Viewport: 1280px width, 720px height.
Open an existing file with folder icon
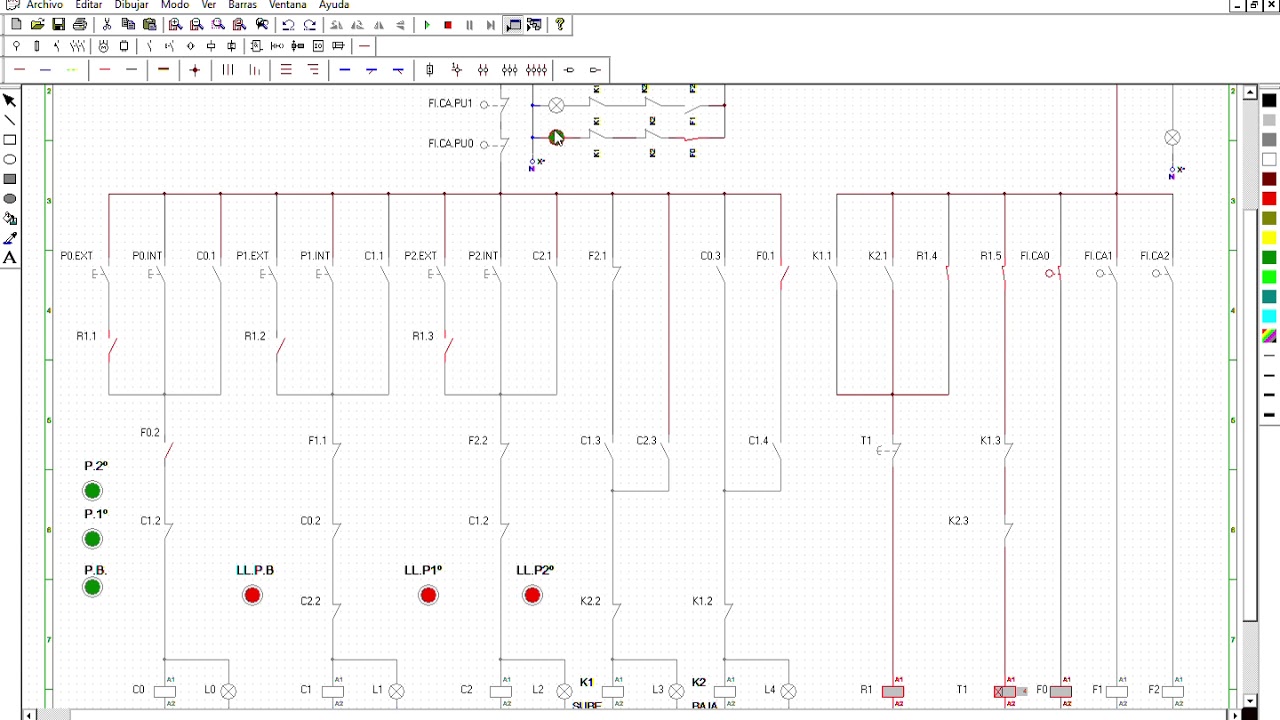click(37, 24)
